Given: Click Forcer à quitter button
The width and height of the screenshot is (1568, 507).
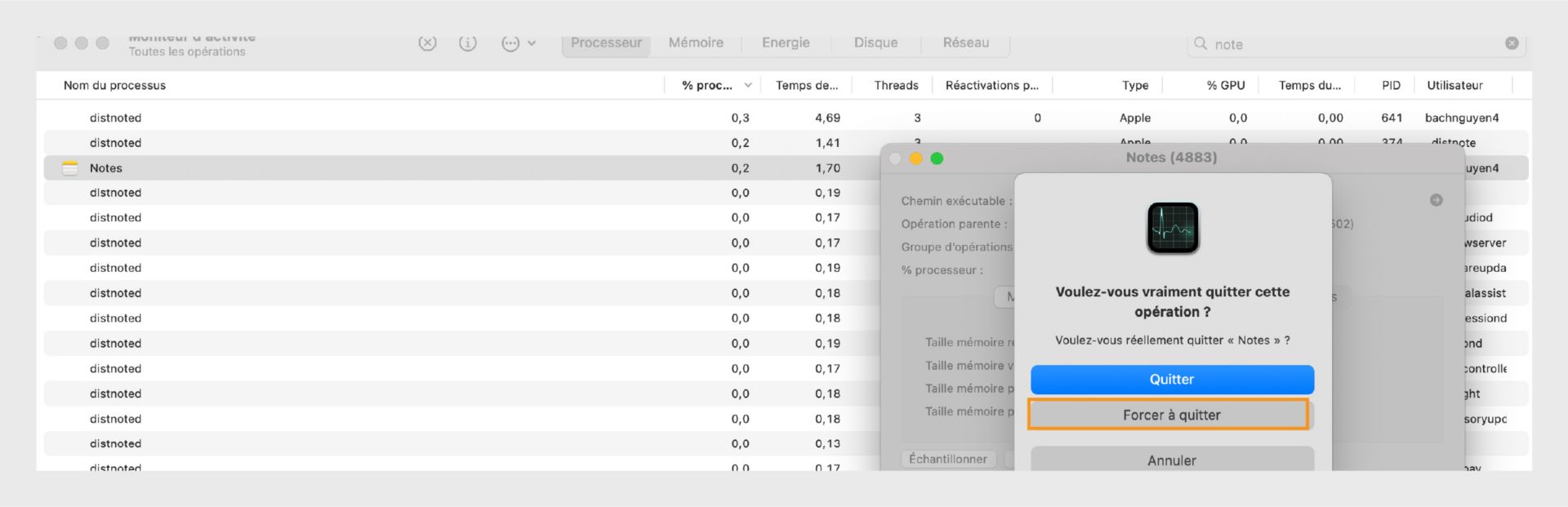Looking at the screenshot, I should 1171,415.
